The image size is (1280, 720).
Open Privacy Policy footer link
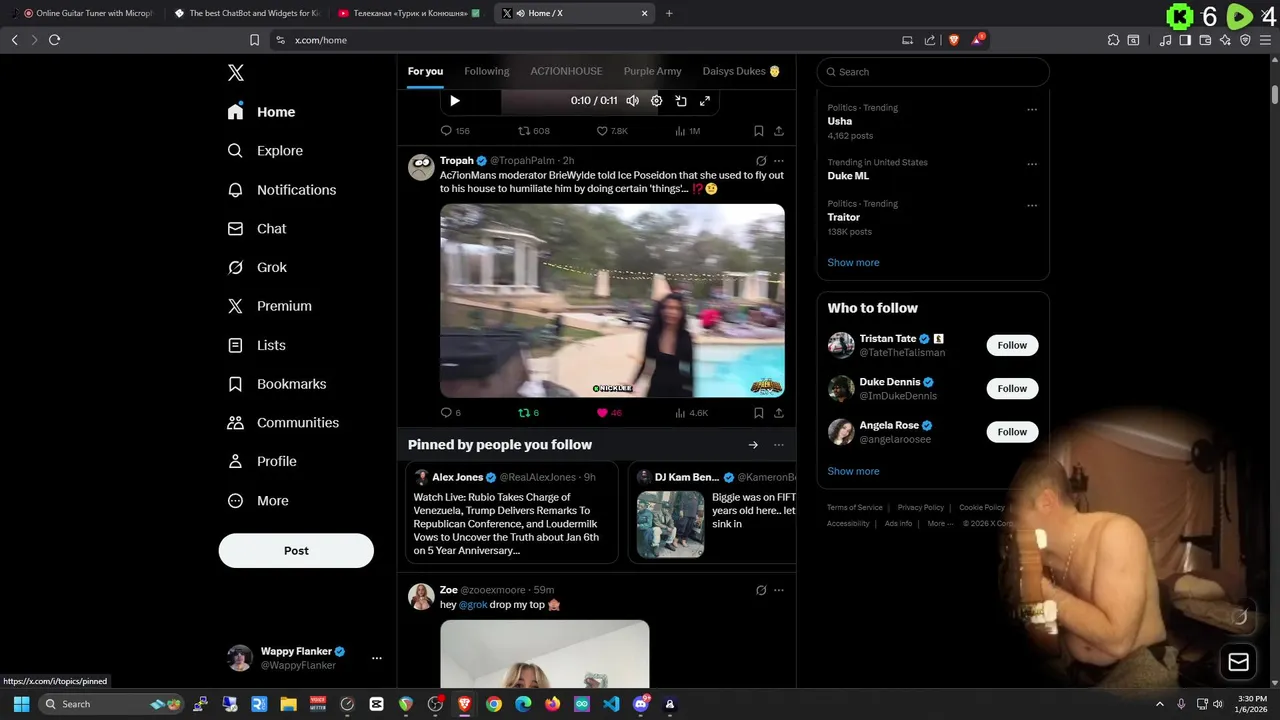coord(920,508)
